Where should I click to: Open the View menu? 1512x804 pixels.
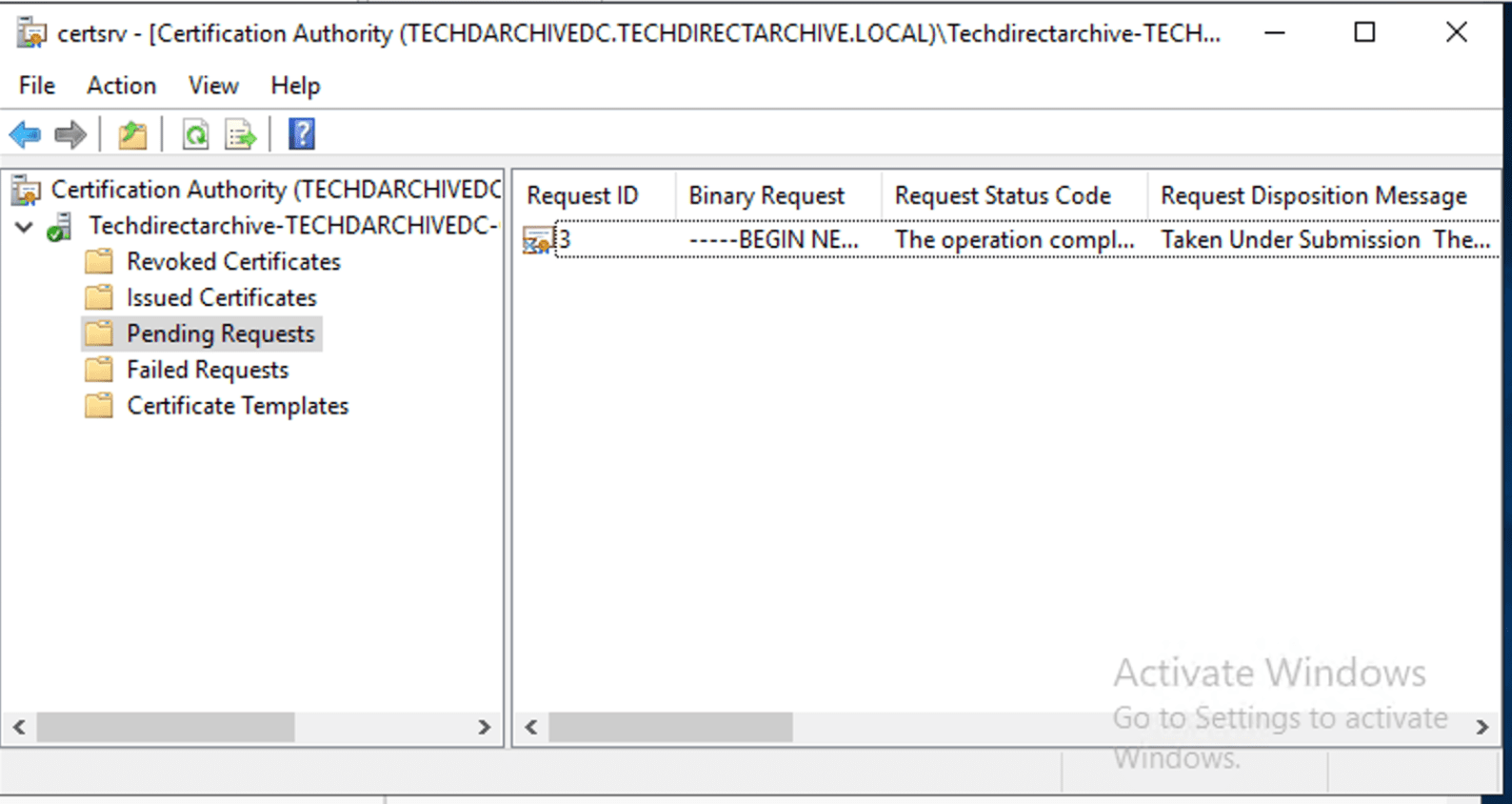[x=213, y=86]
